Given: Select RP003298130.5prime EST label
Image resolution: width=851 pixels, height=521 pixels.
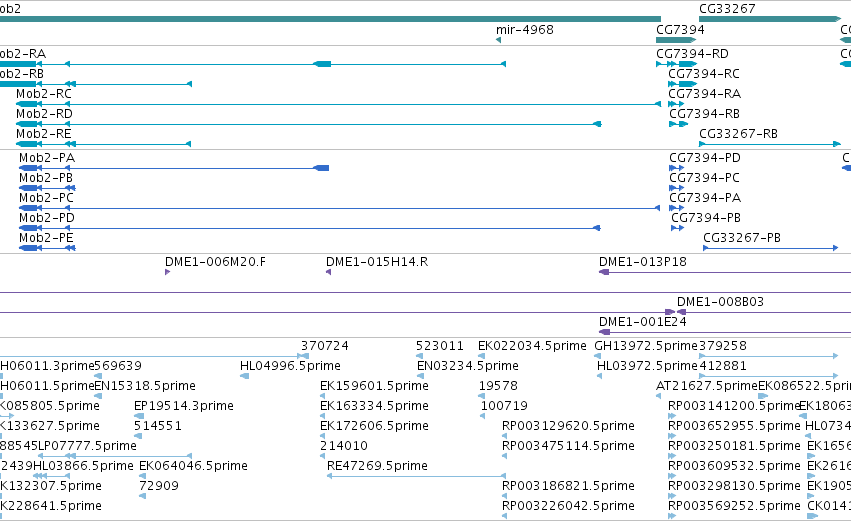Looking at the screenshot, I should [x=734, y=487].
